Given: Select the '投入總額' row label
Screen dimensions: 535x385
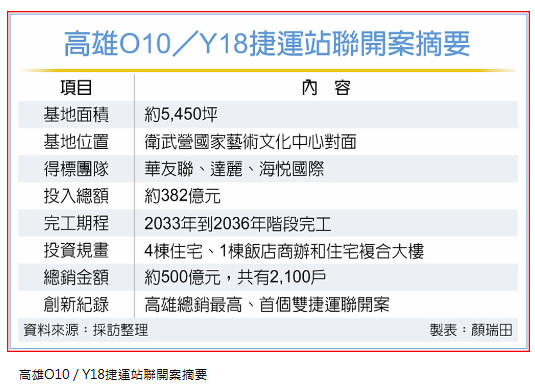Looking at the screenshot, I should point(76,196).
